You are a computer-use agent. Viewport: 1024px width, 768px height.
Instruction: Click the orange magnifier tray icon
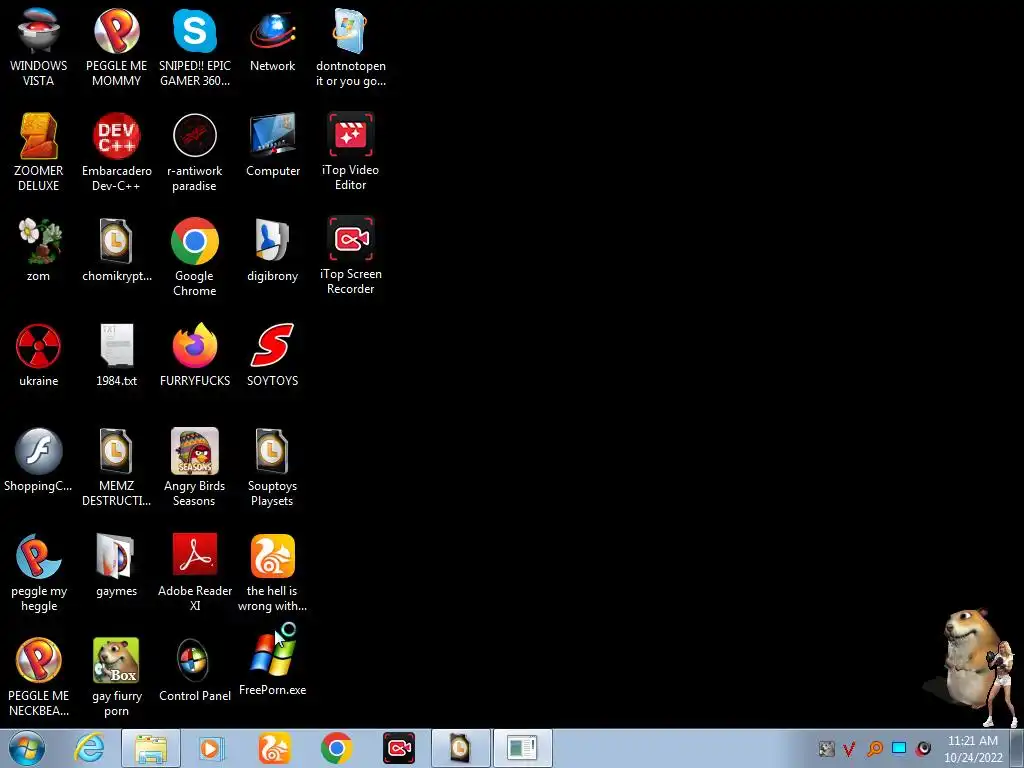point(874,748)
